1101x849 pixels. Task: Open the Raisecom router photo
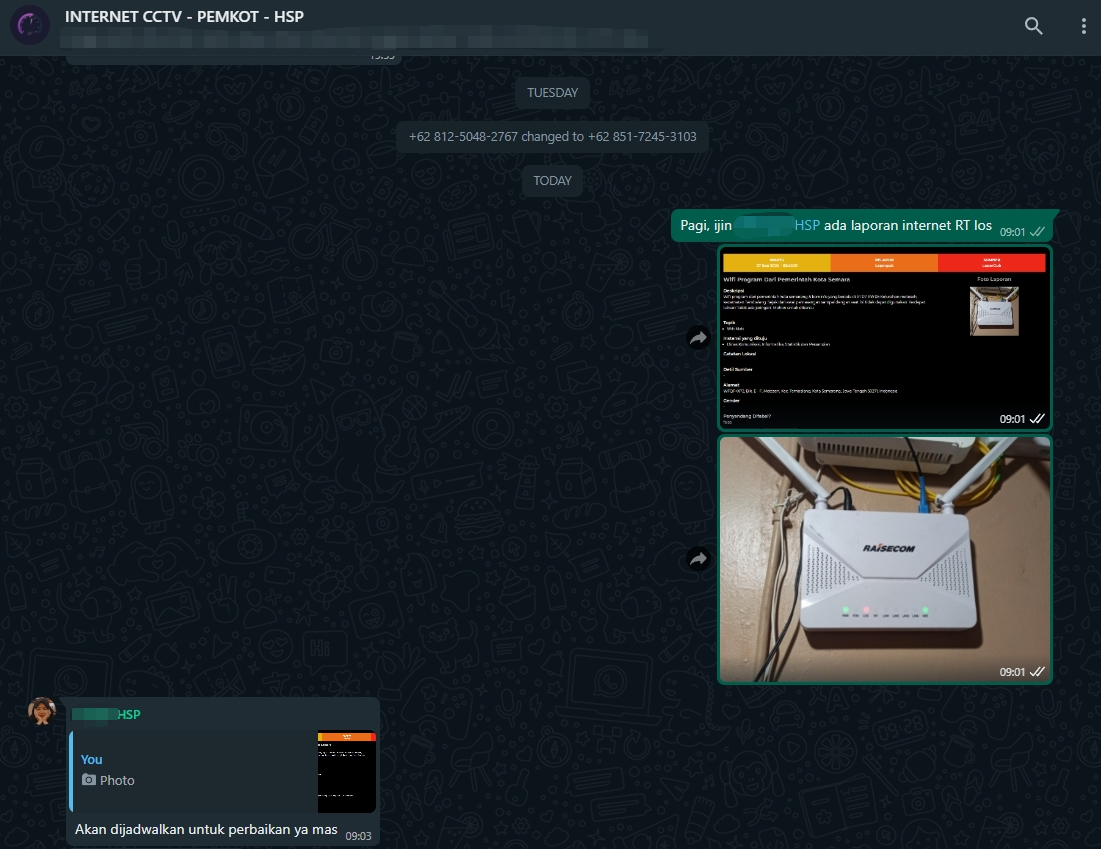pos(885,559)
